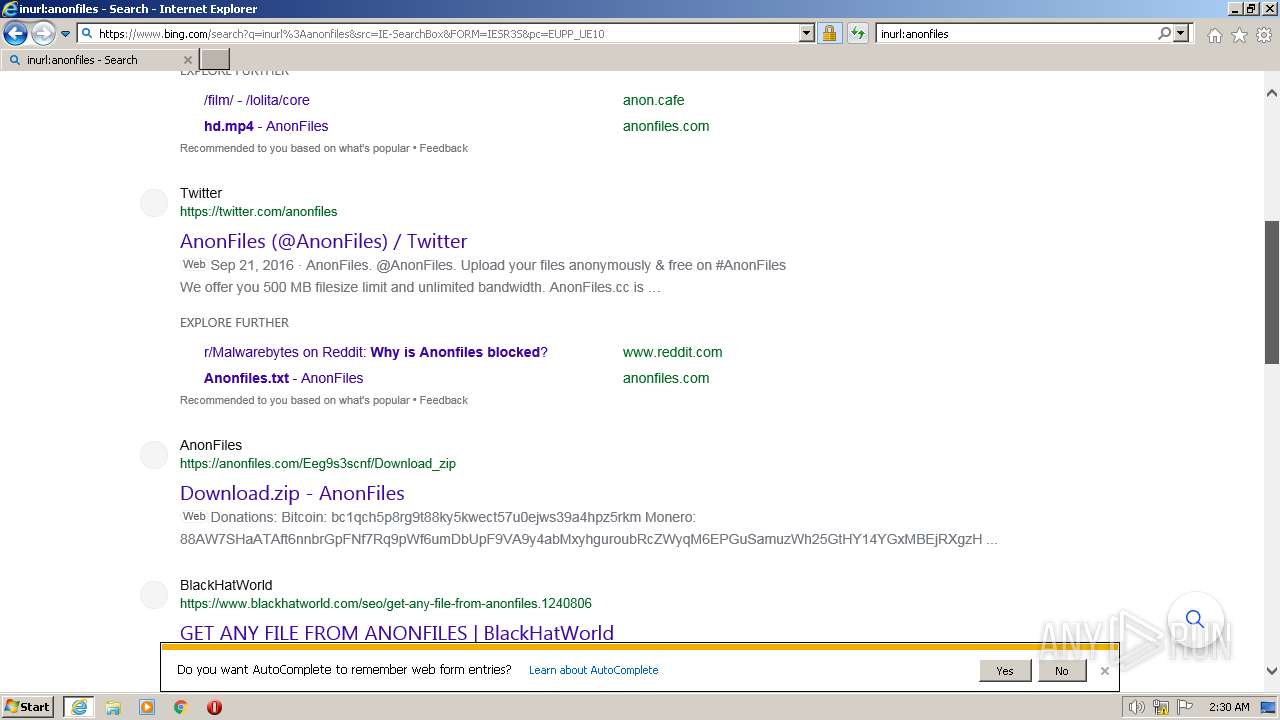1280x720 pixels.
Task: Open the network tray icon
Action: tap(1161, 707)
